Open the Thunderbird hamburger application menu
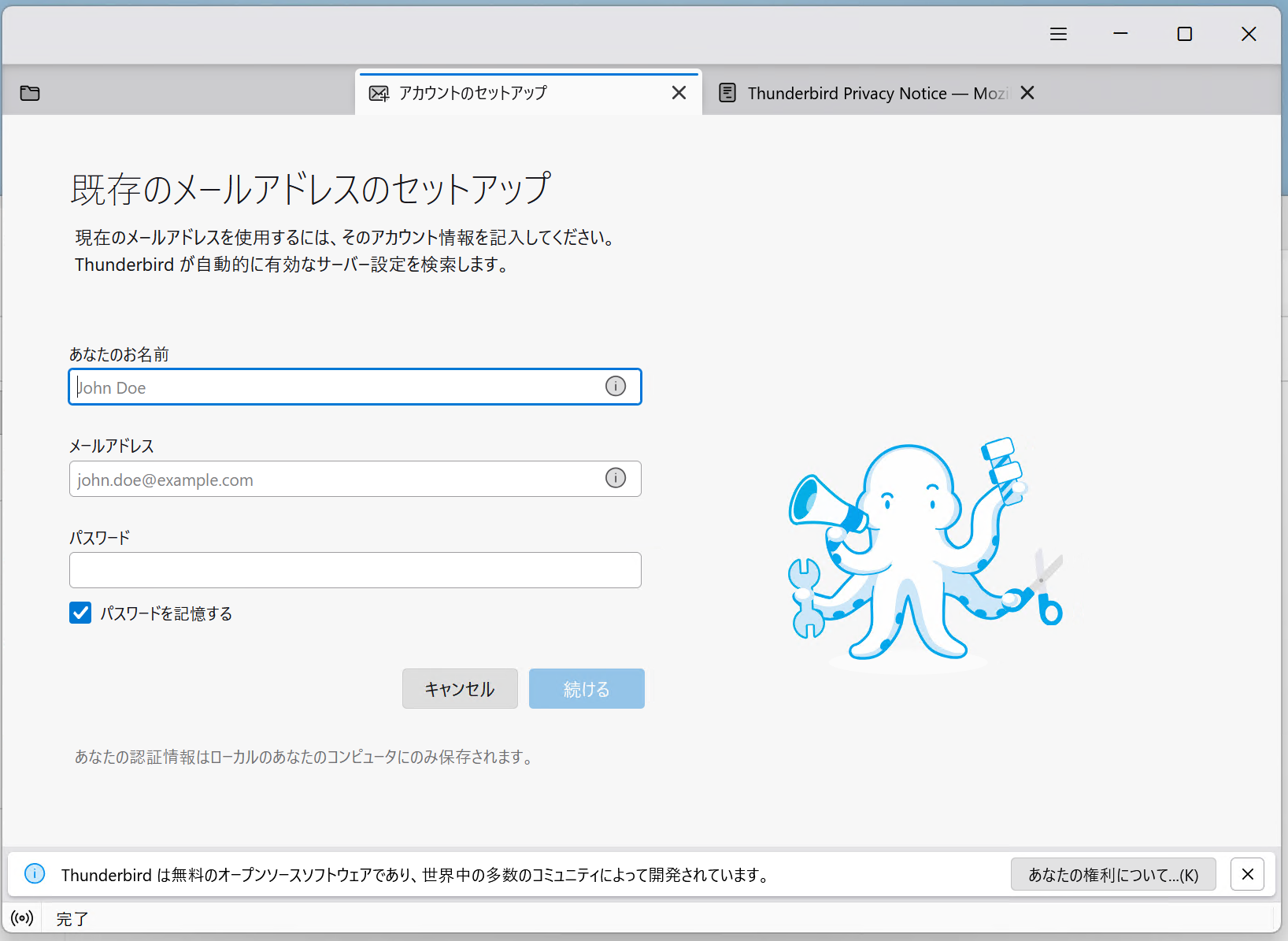Viewport: 1288px width, 941px height. [x=1058, y=34]
